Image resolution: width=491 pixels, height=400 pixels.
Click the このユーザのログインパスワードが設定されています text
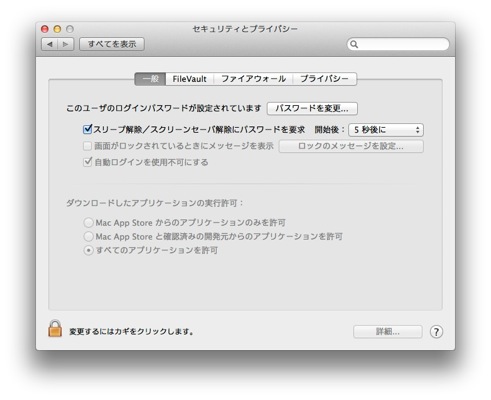click(164, 108)
